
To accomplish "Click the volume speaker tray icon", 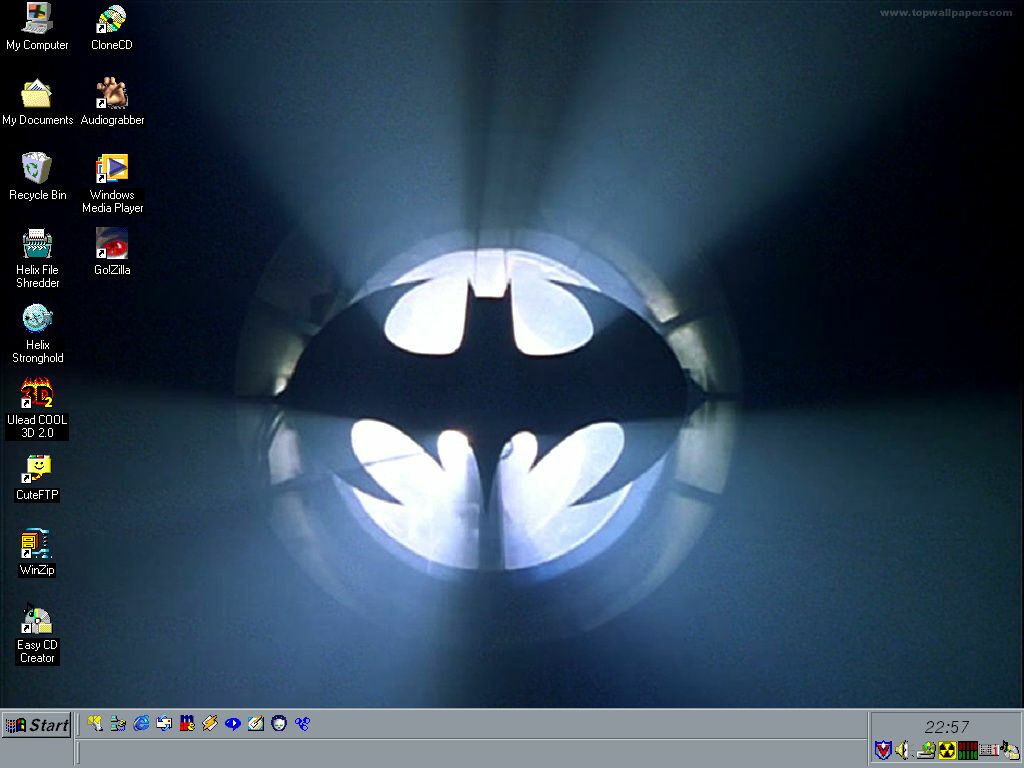I will (903, 750).
